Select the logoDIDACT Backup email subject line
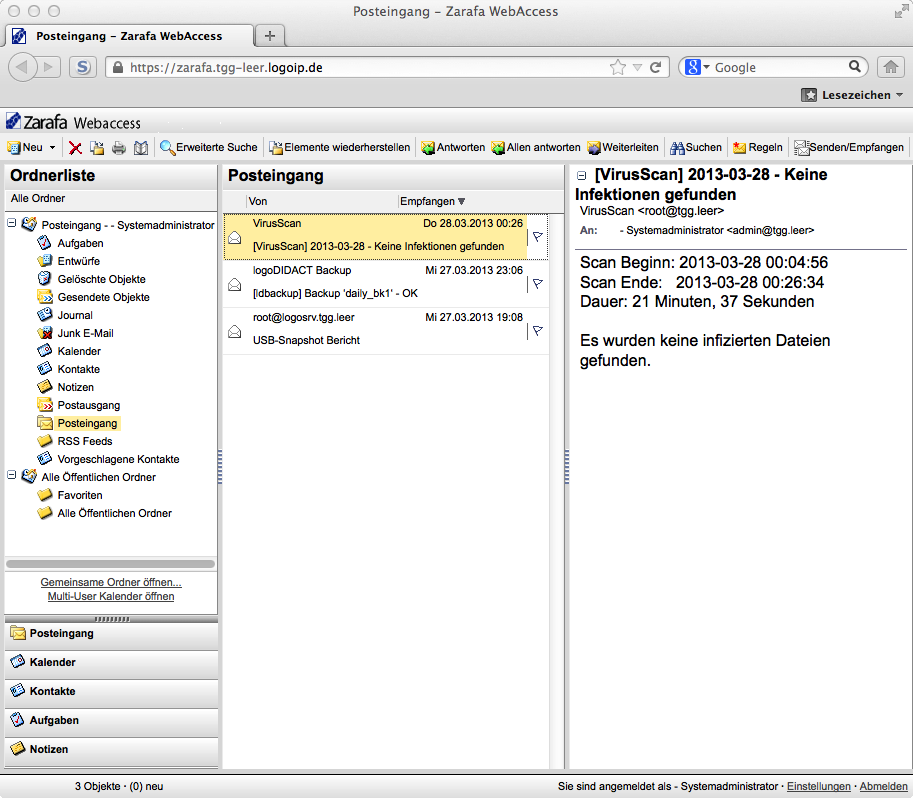Image resolution: width=913 pixels, height=798 pixels. [335, 294]
